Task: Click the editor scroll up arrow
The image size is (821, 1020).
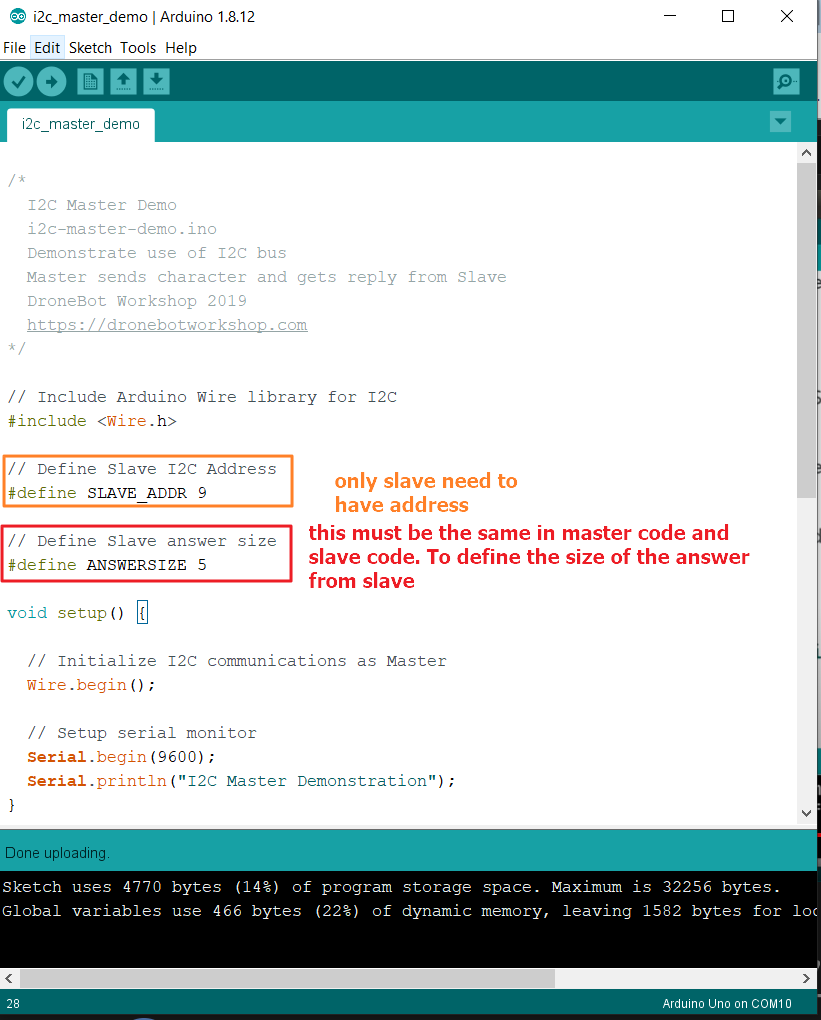Action: (806, 153)
